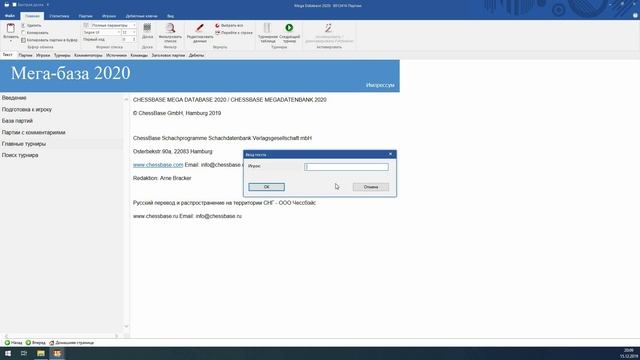Image resolution: width=640 pixels, height=360 pixels.
Task: Click the green Назад back arrow
Action: coord(7,343)
